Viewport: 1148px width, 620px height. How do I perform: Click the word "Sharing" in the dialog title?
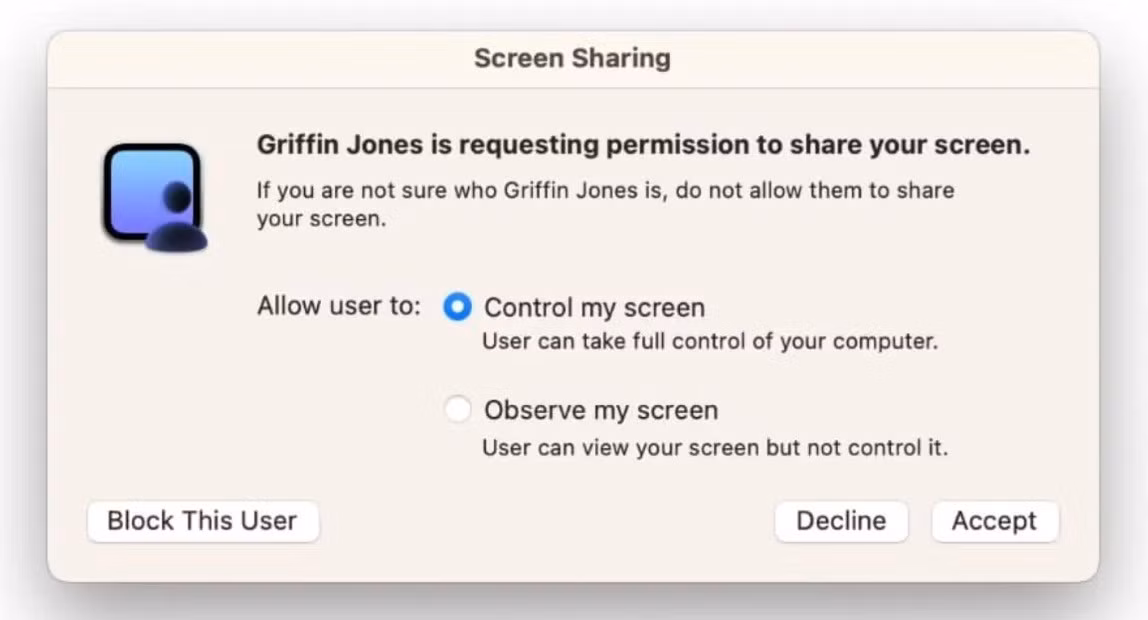point(621,58)
